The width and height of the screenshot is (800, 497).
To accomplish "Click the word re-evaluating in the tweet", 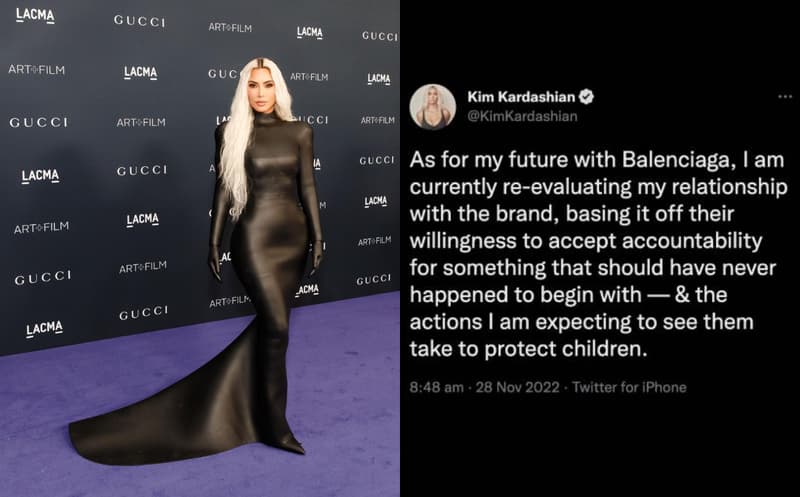I will [560, 187].
